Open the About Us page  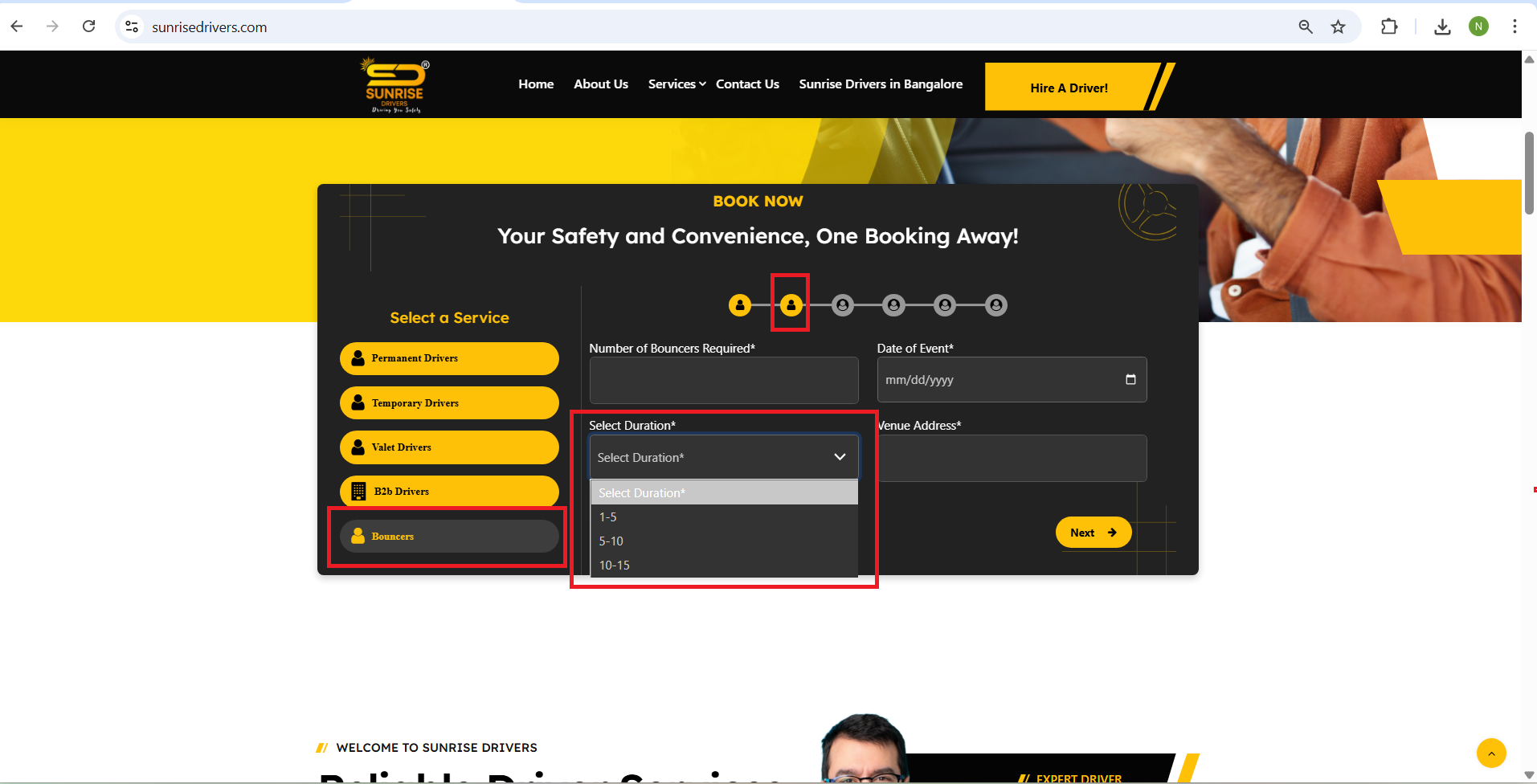(x=601, y=84)
